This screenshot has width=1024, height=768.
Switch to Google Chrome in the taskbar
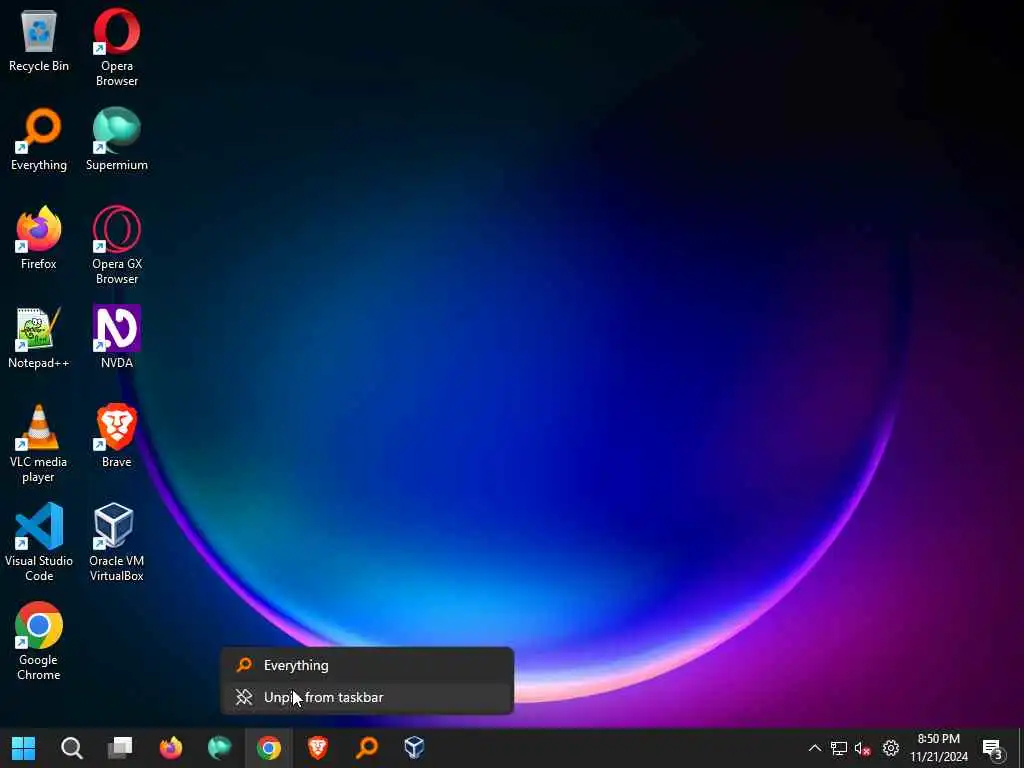268,748
